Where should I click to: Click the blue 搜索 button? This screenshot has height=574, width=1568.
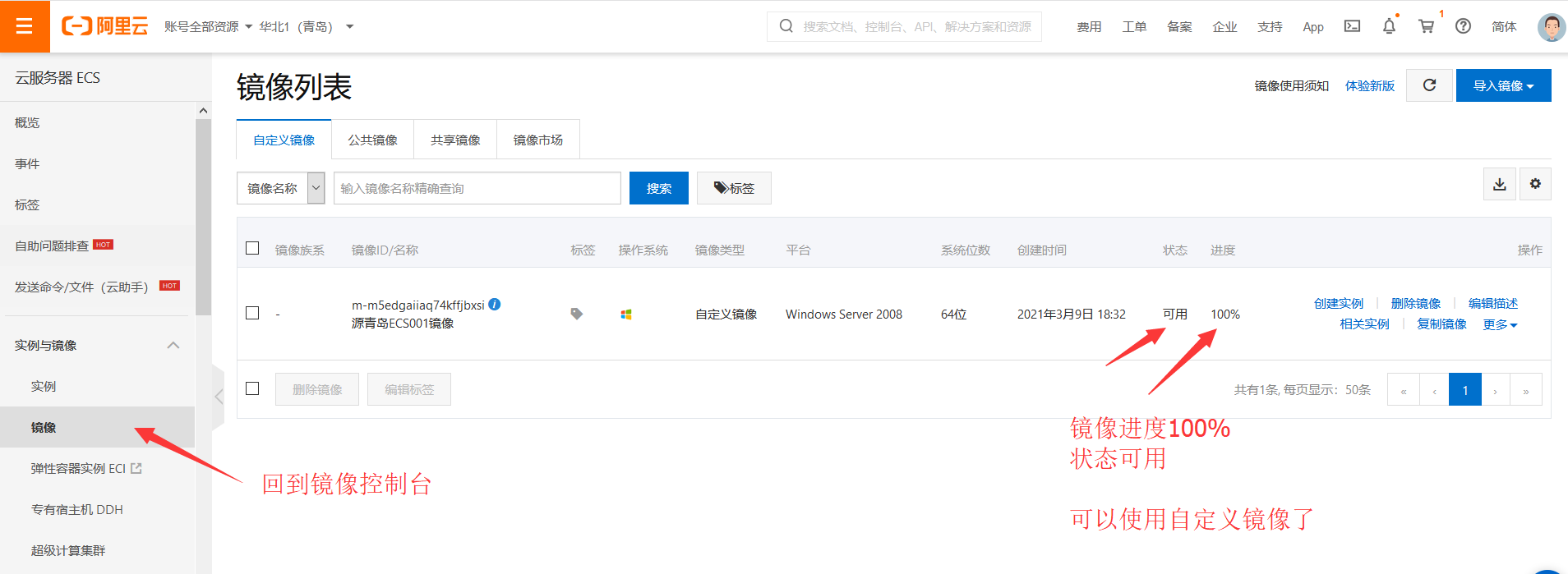(659, 188)
